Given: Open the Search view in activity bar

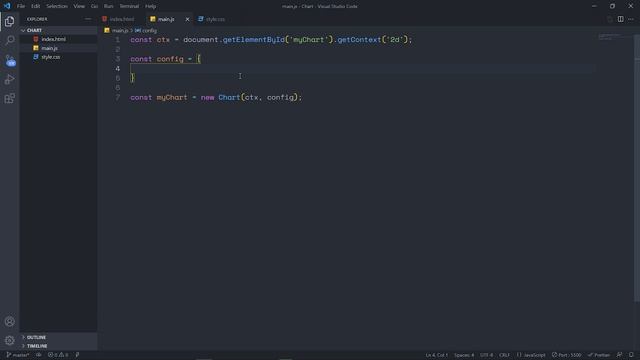Looking at the screenshot, I should tap(9, 40).
